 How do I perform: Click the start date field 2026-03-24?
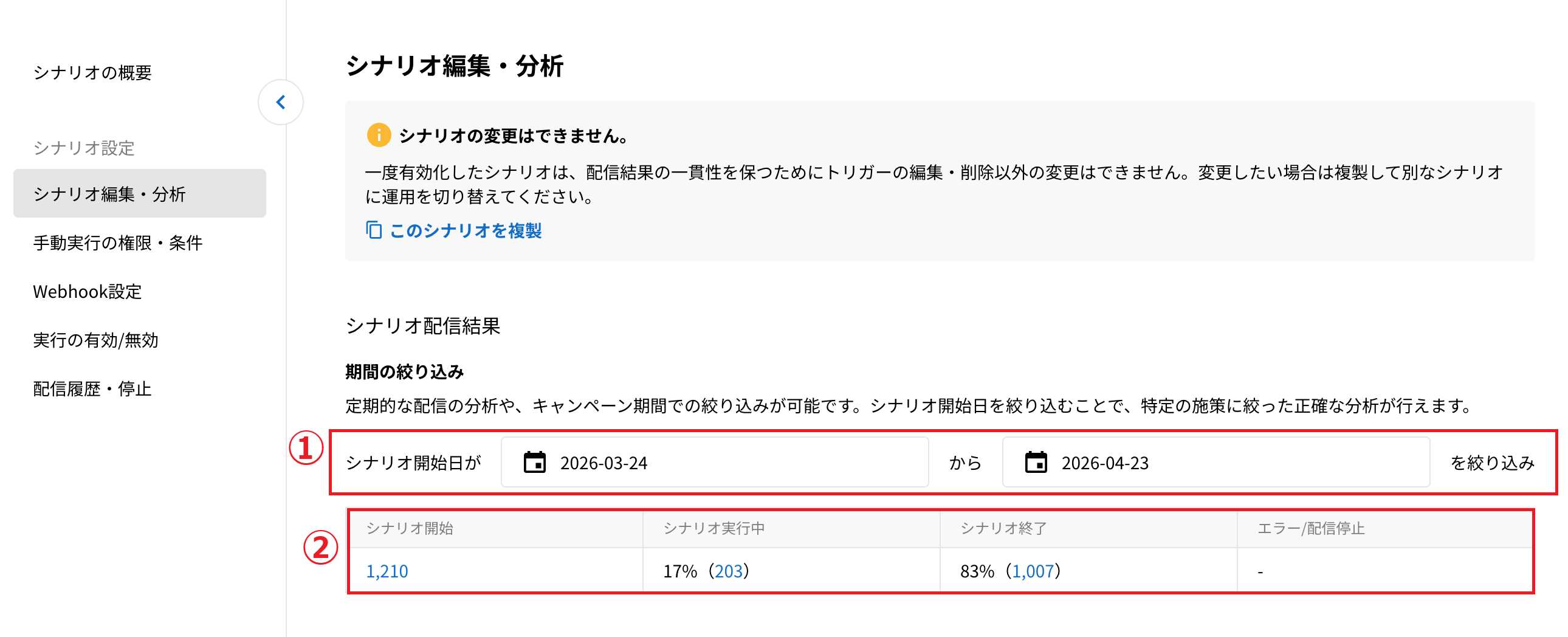[x=714, y=462]
